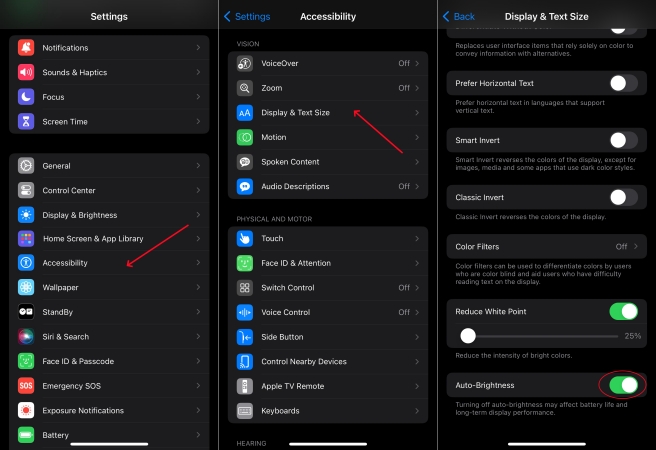The height and width of the screenshot is (450, 656).
Task: Select Color Filters row label
Action: pyautogui.click(x=477, y=247)
